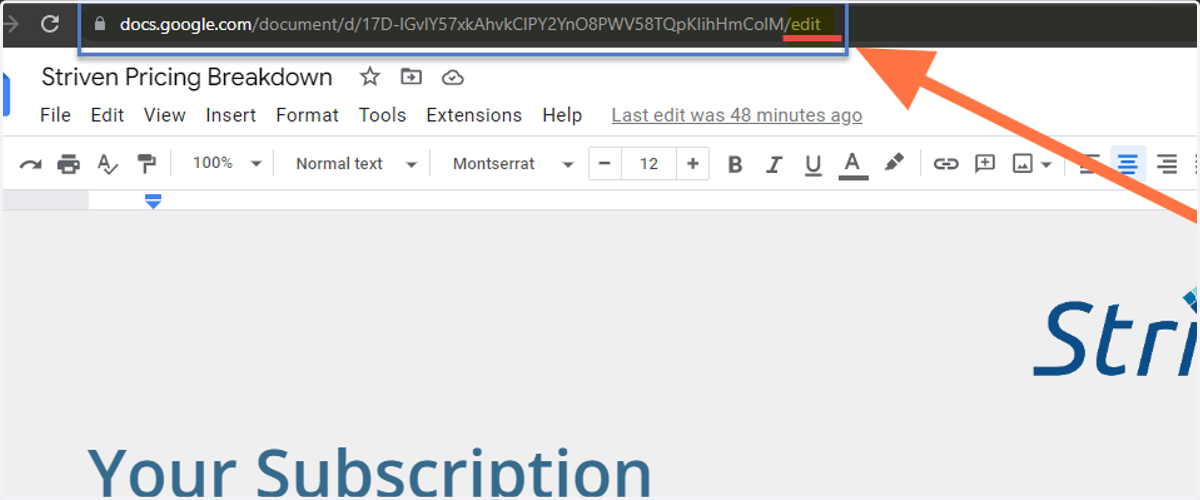Click the Insert image icon
The image size is (1200, 500).
[1022, 164]
